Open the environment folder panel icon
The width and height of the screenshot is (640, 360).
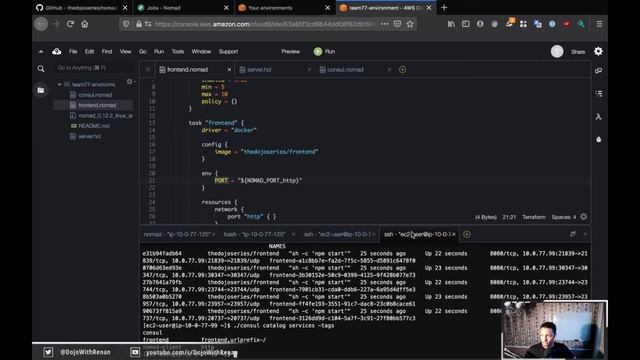(41, 90)
